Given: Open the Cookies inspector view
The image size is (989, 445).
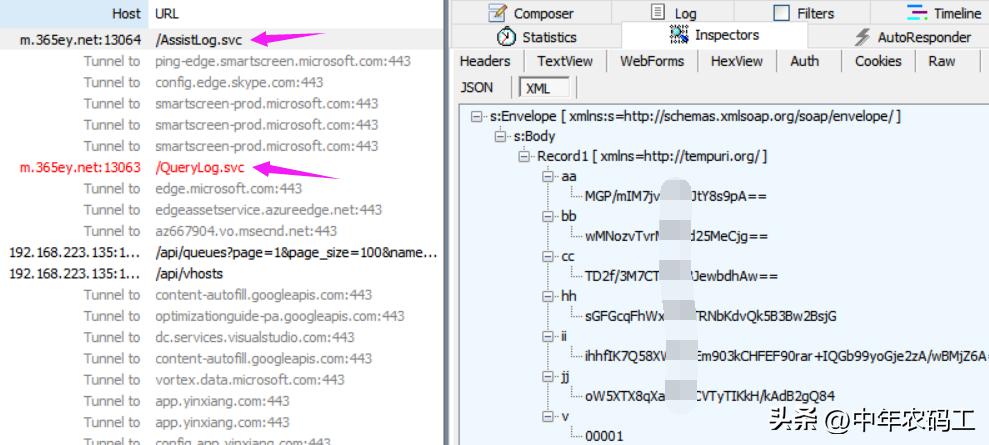Looking at the screenshot, I should 878,61.
